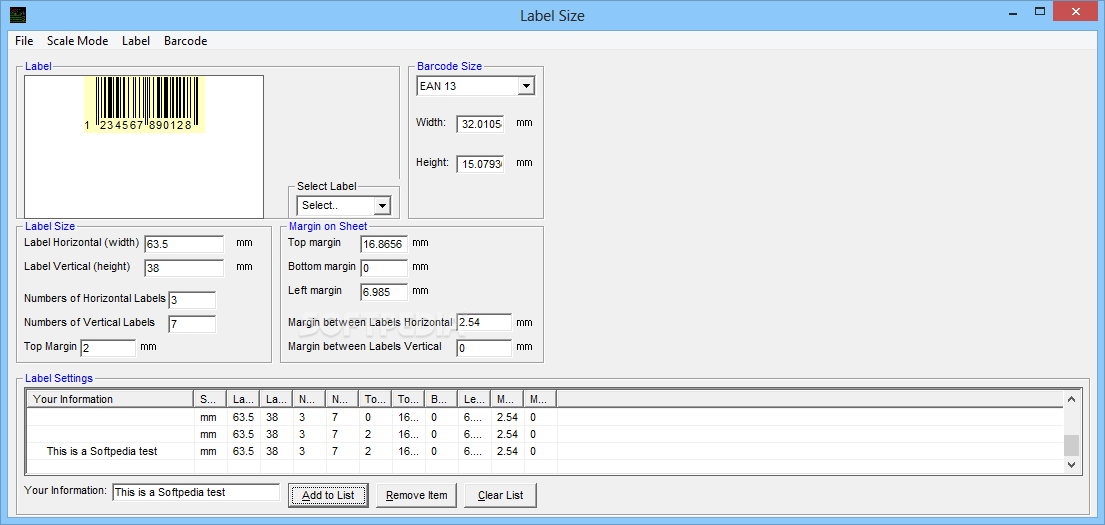Click the Bottom margin field
1105x525 pixels.
[384, 268]
